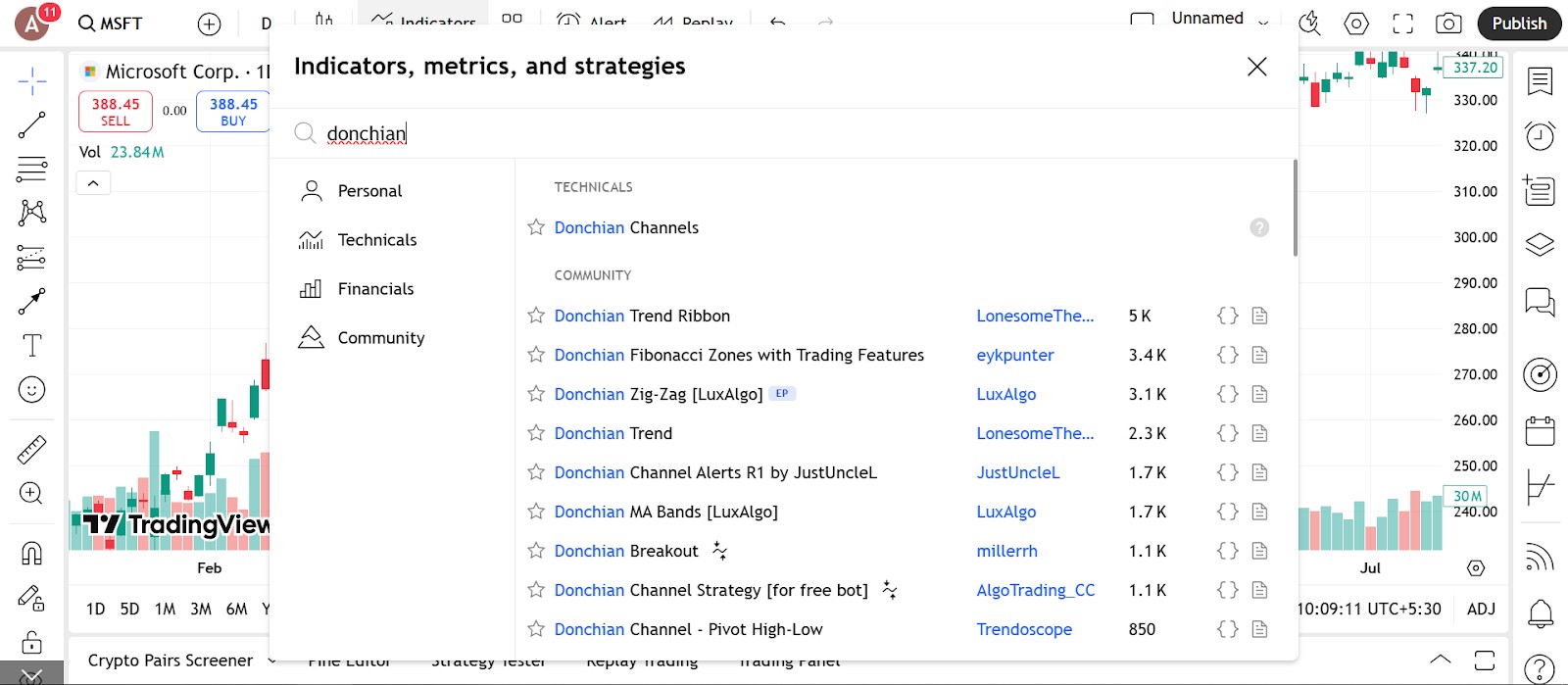Click the zoom in tool
Viewport: 1568px width, 685px height.
point(32,493)
